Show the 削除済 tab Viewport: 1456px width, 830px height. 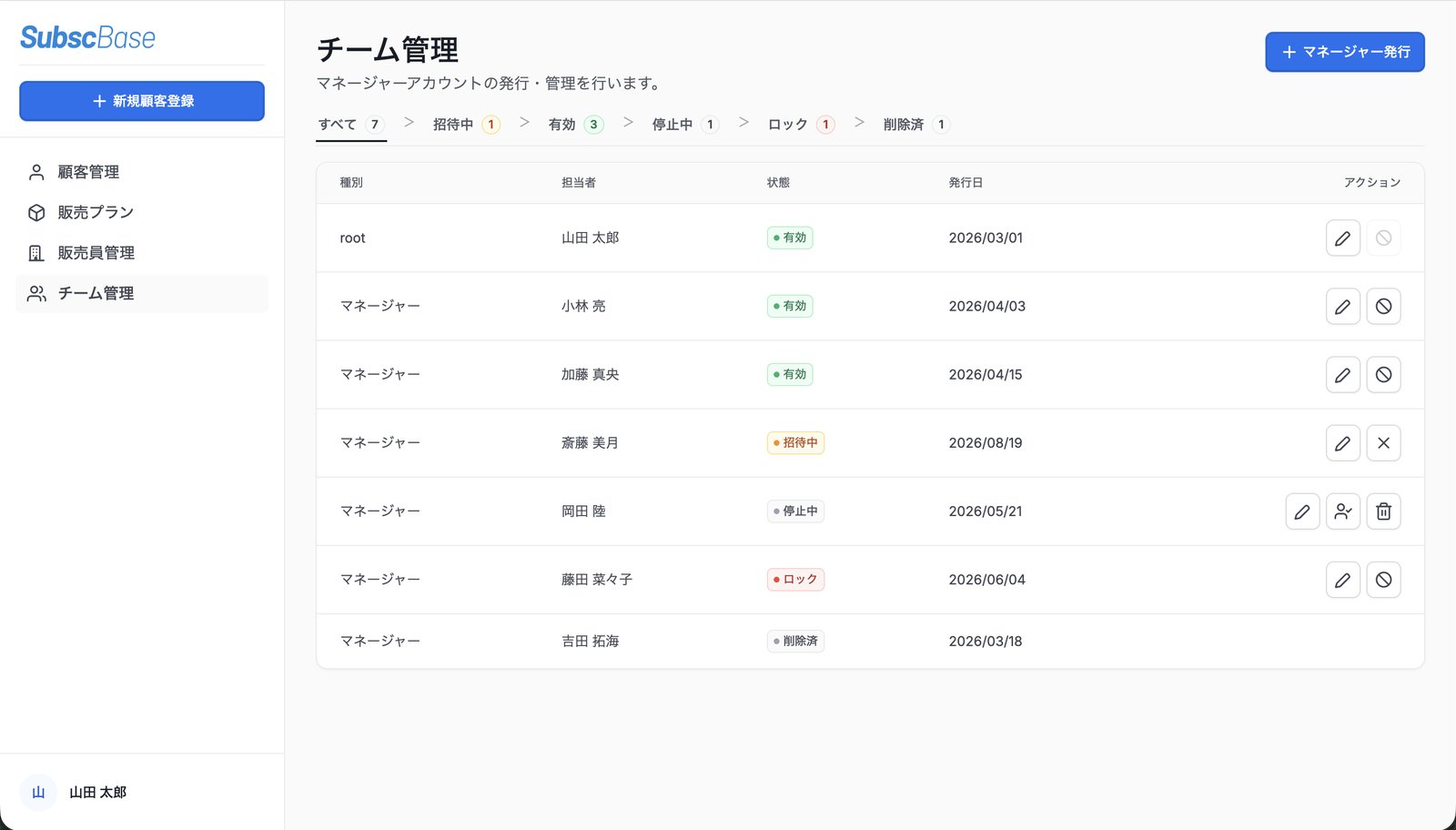917,125
